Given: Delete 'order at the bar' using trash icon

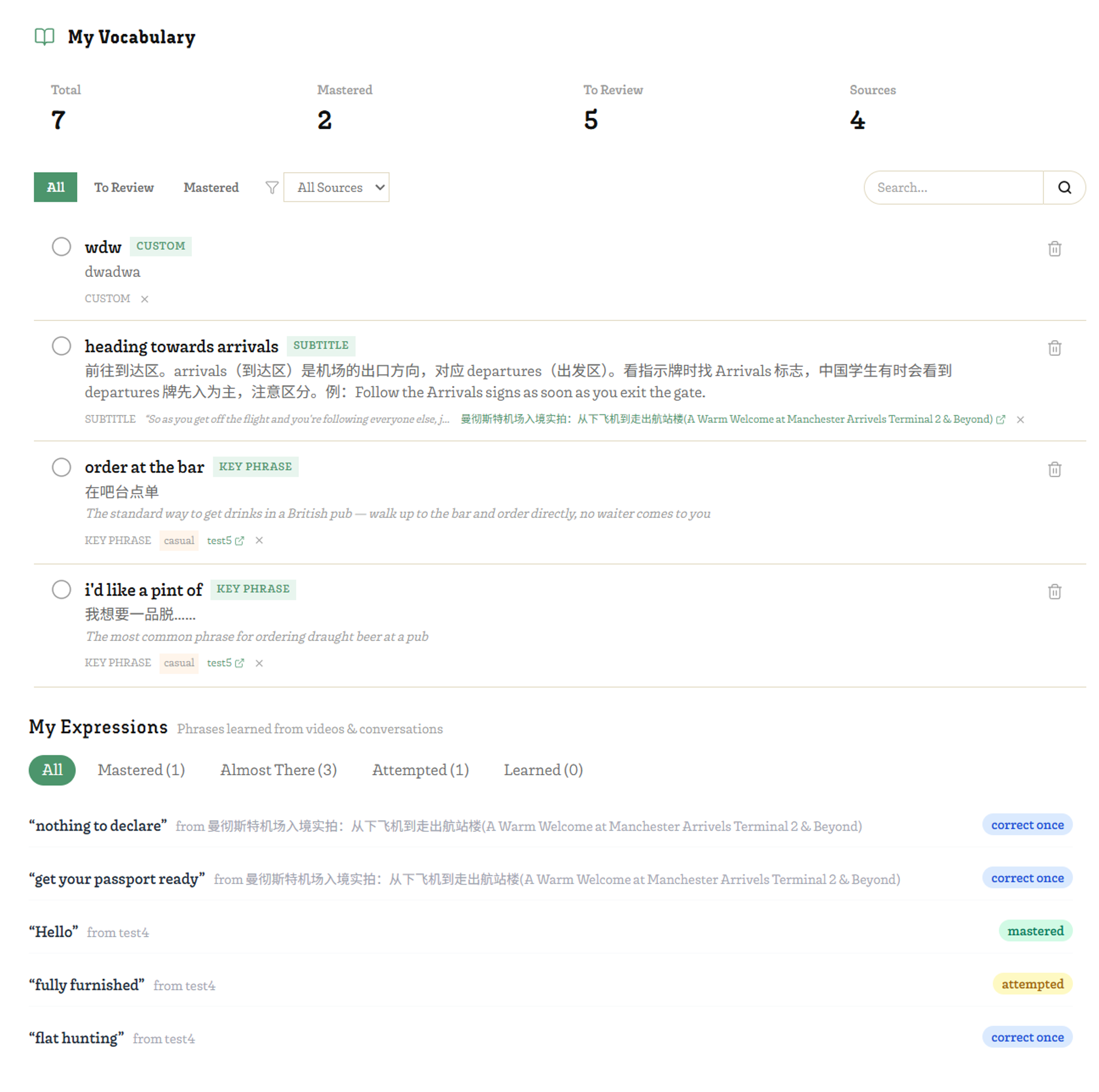Looking at the screenshot, I should 1054,469.
